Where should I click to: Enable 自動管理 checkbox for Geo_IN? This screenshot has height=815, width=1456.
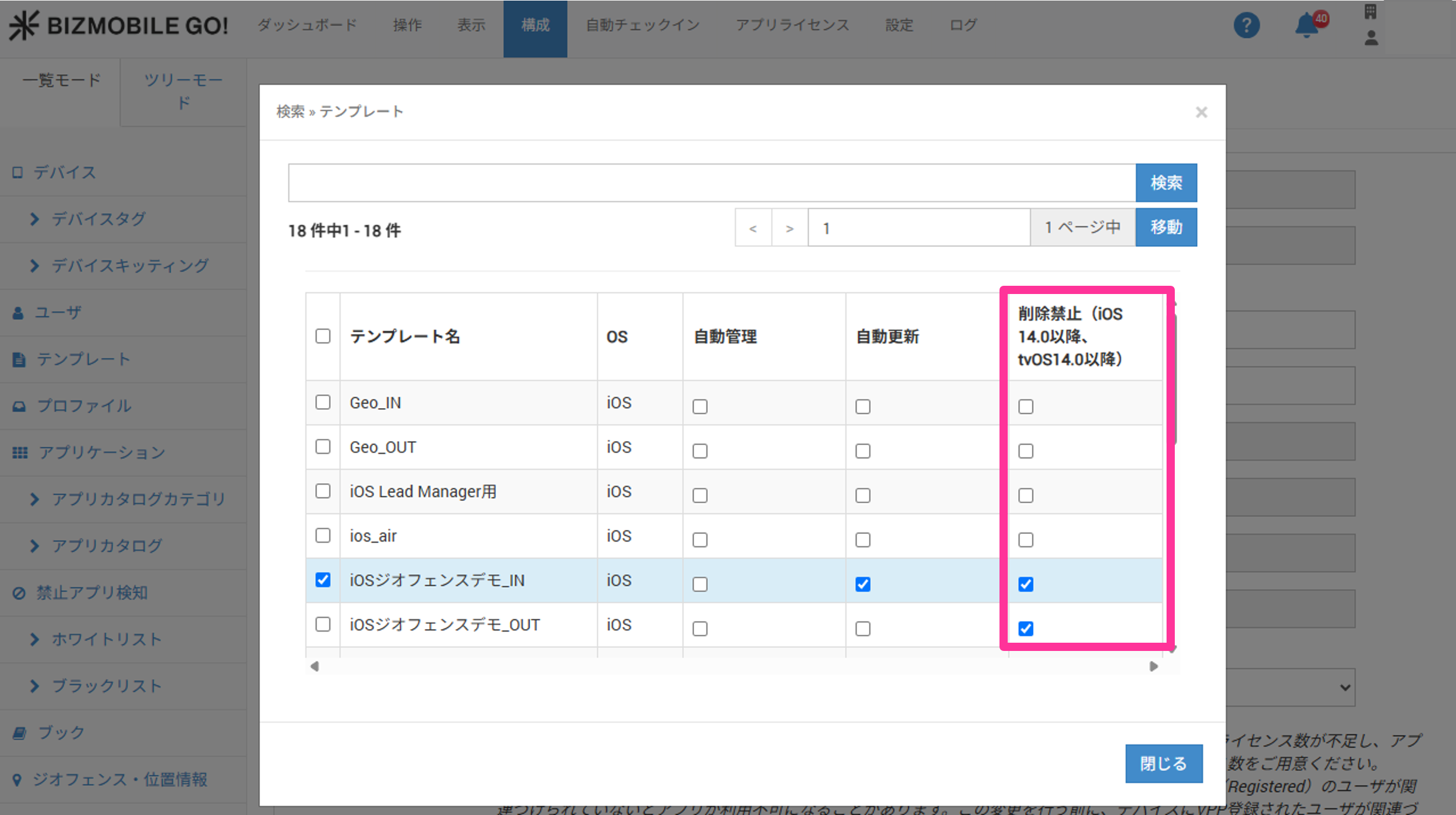tap(699, 406)
